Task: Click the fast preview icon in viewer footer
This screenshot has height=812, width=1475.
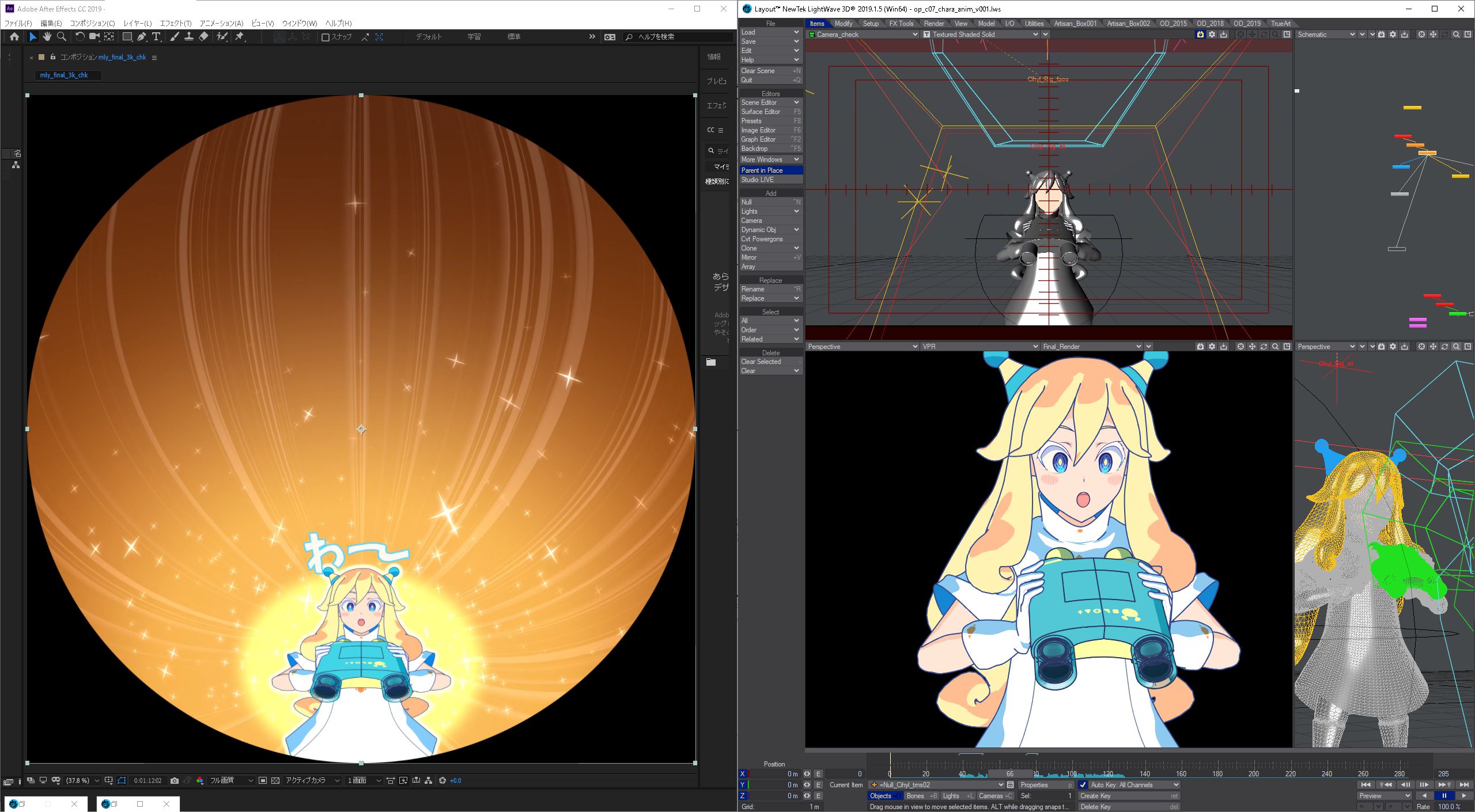Action: (403, 781)
